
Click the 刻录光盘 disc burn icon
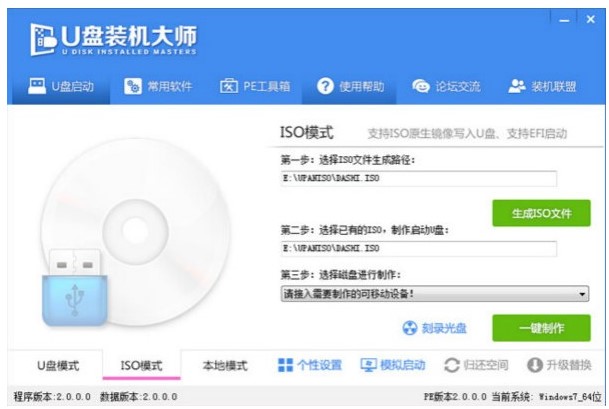tap(409, 328)
